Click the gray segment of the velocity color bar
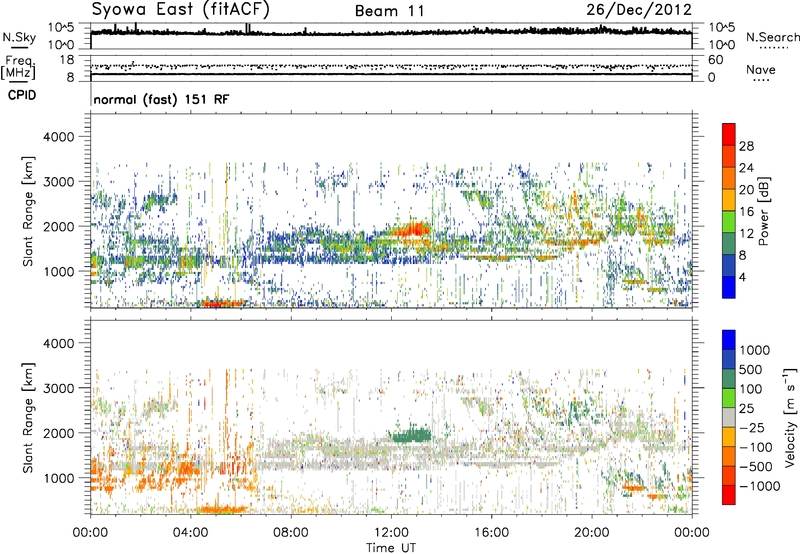Image resolution: width=800 pixels, height=554 pixels. point(729,417)
